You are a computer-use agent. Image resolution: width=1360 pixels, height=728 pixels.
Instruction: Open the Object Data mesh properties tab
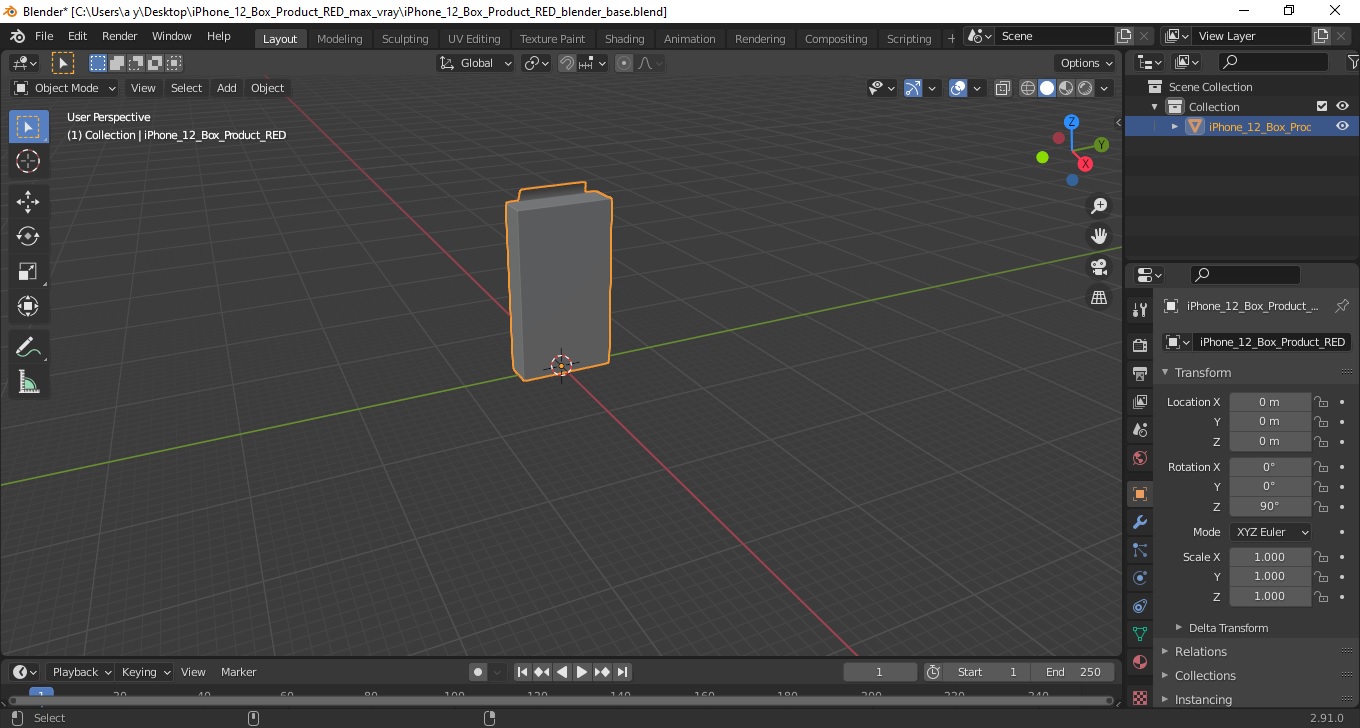click(1139, 634)
